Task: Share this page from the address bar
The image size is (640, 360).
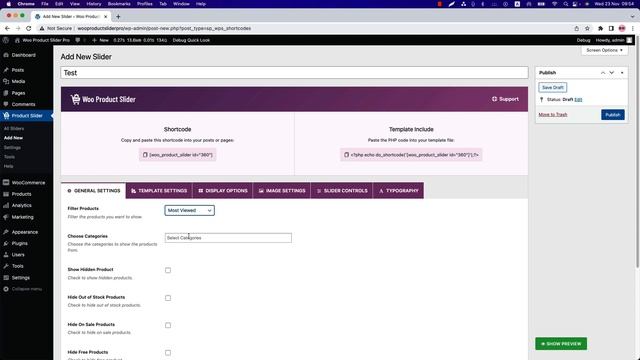Action: (x=576, y=29)
